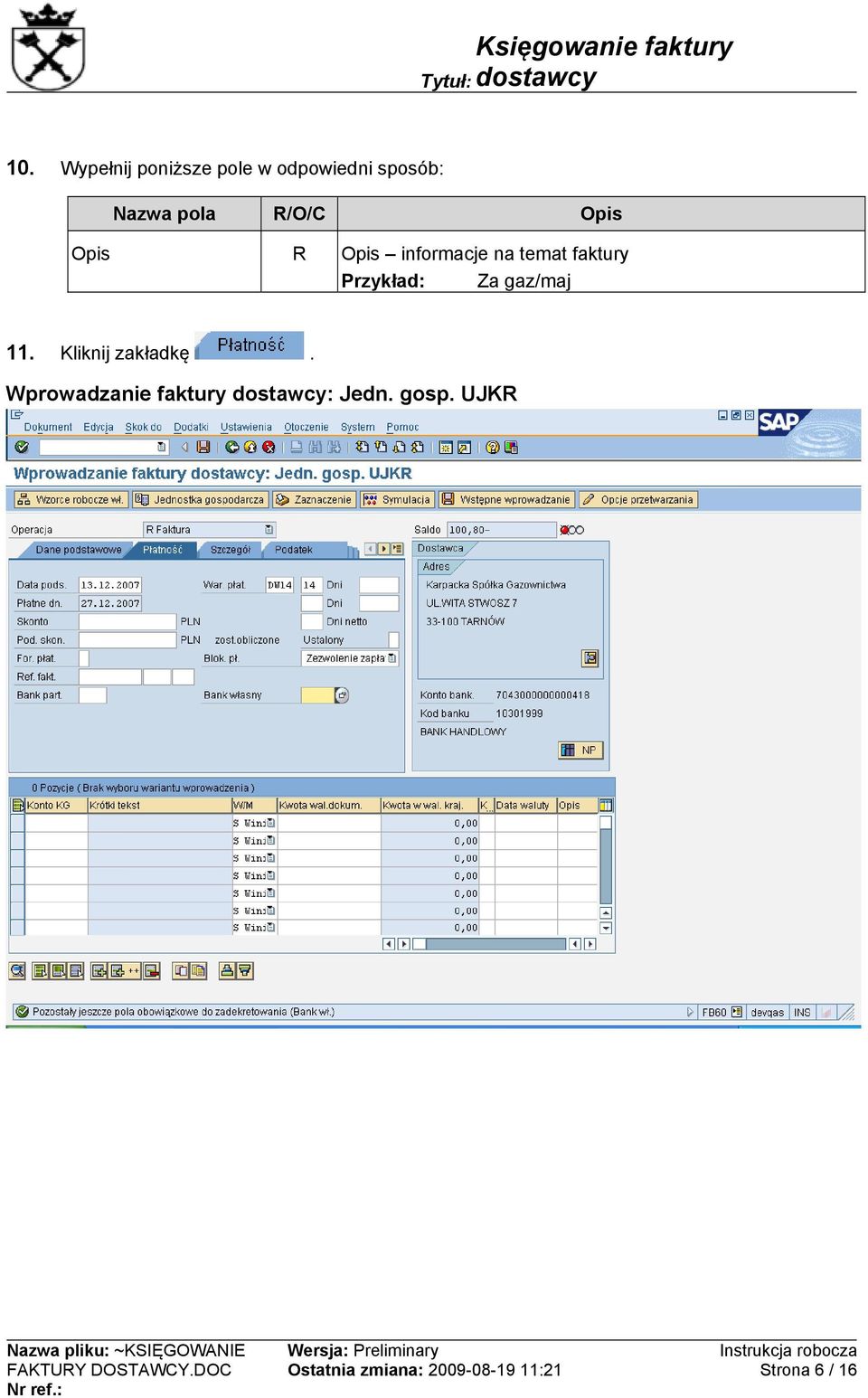Click the sort ascending icon below the table
The width and height of the screenshot is (868, 1398).
(x=227, y=970)
